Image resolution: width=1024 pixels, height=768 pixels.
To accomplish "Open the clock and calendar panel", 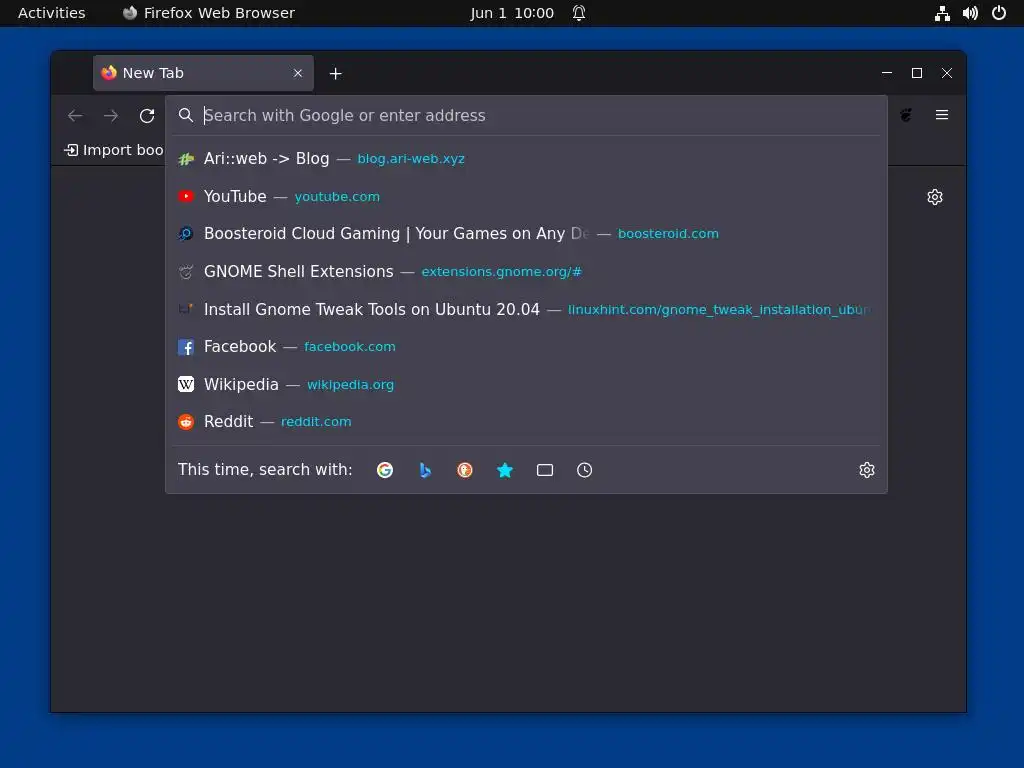I will (x=512, y=13).
